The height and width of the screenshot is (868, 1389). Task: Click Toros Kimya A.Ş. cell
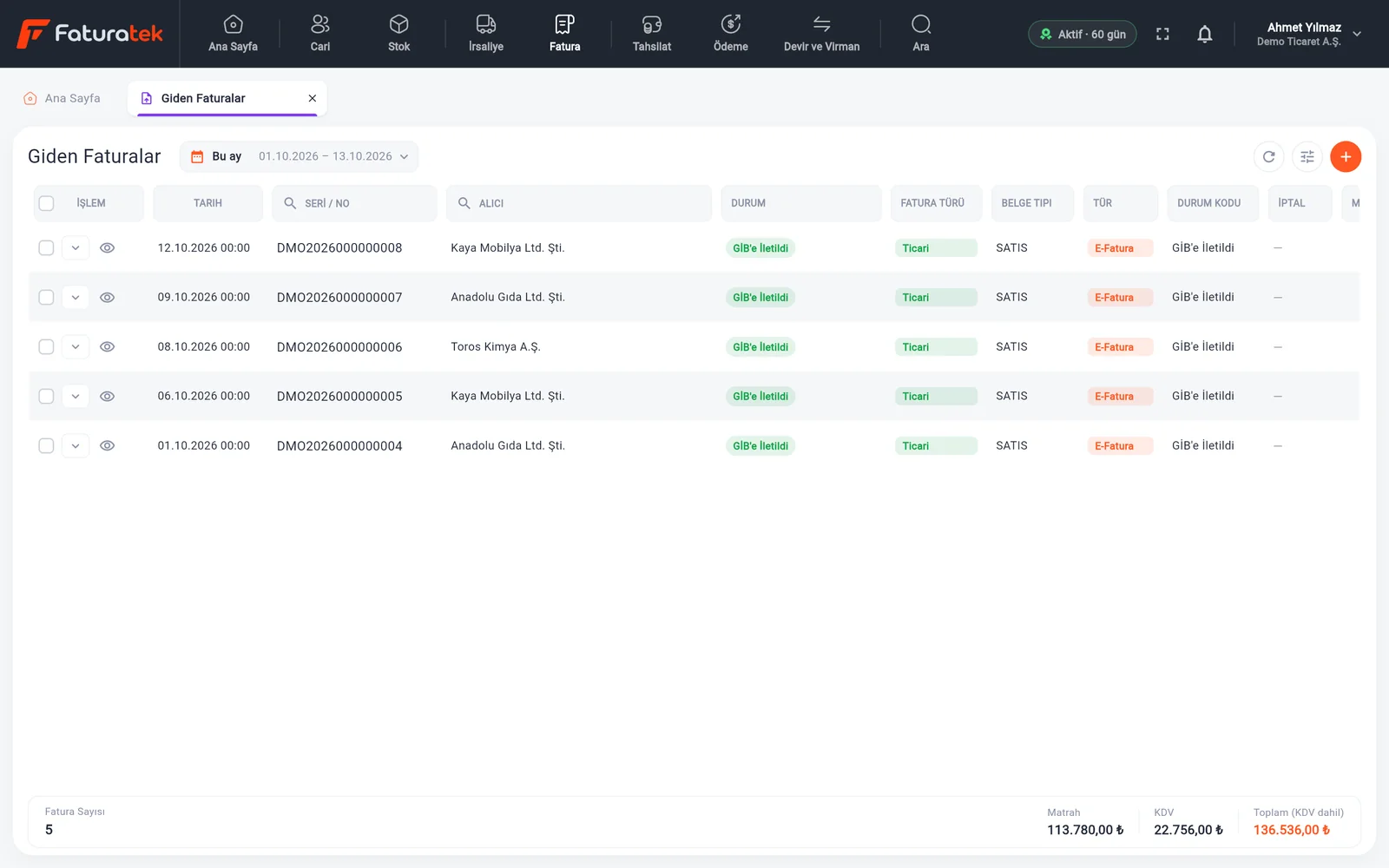[496, 347]
